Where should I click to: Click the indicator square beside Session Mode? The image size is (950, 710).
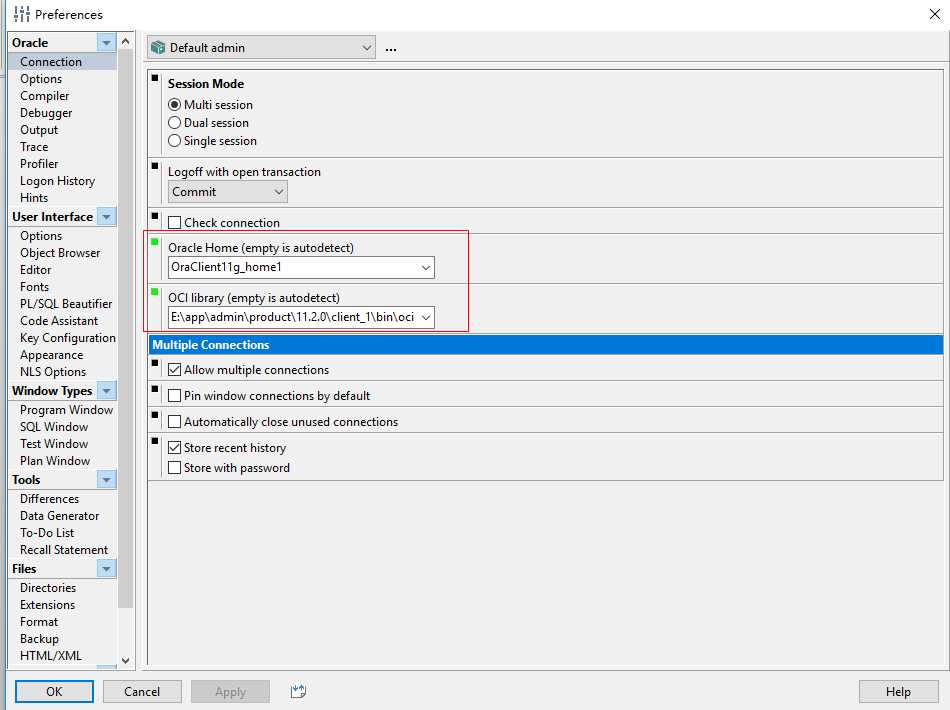click(154, 78)
